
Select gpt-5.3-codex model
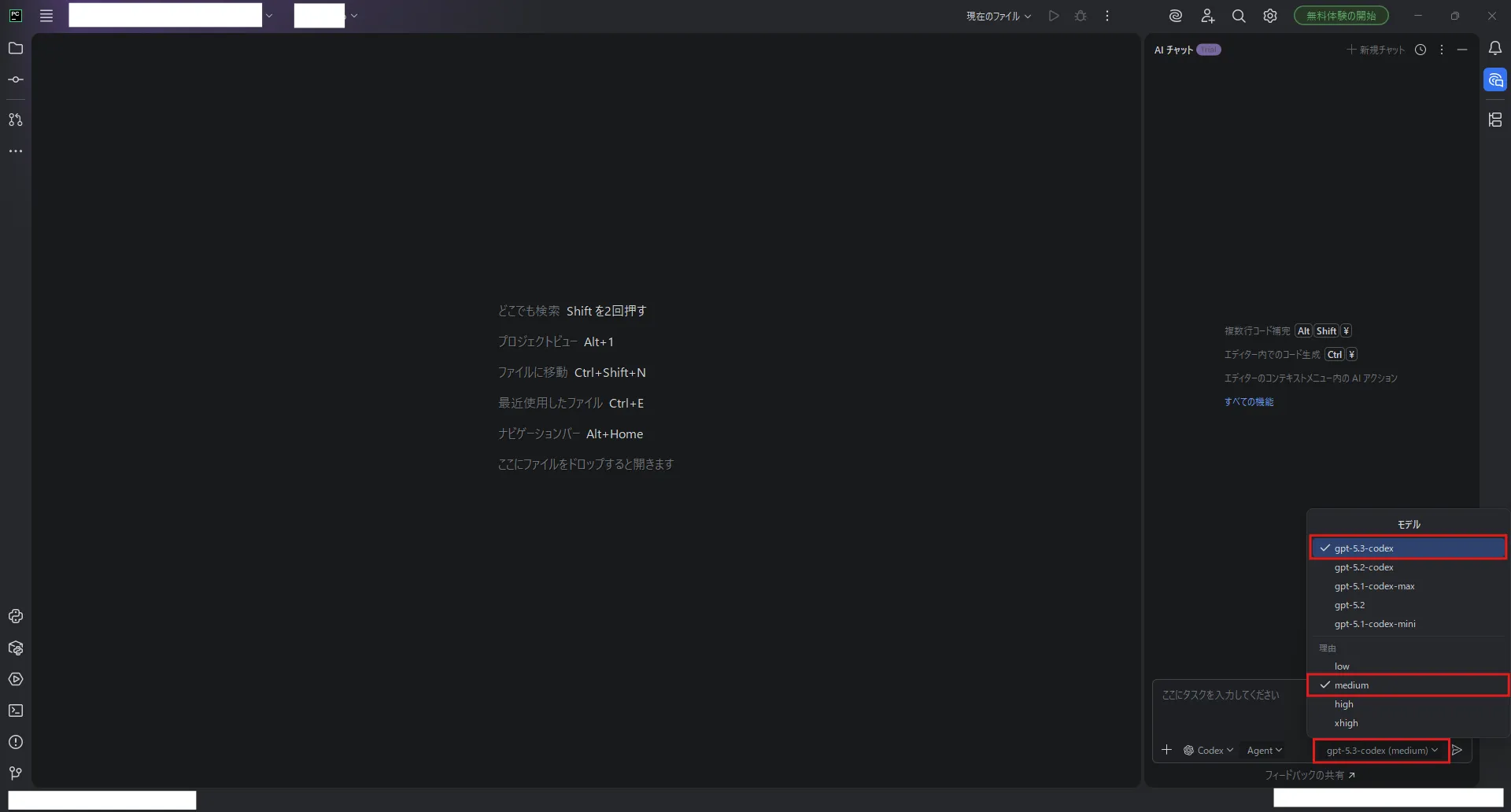click(x=1408, y=548)
